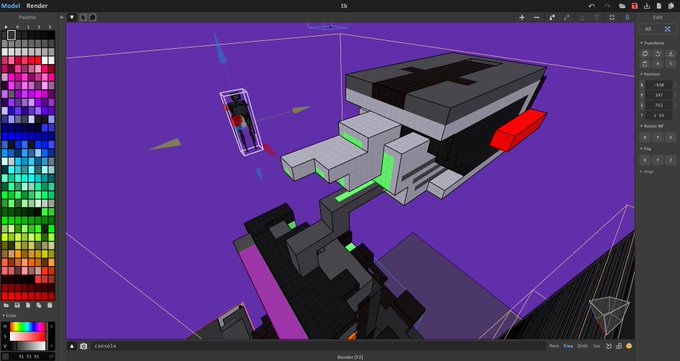680x361 pixels.
Task: Collapse the Flip section
Action: (646, 149)
